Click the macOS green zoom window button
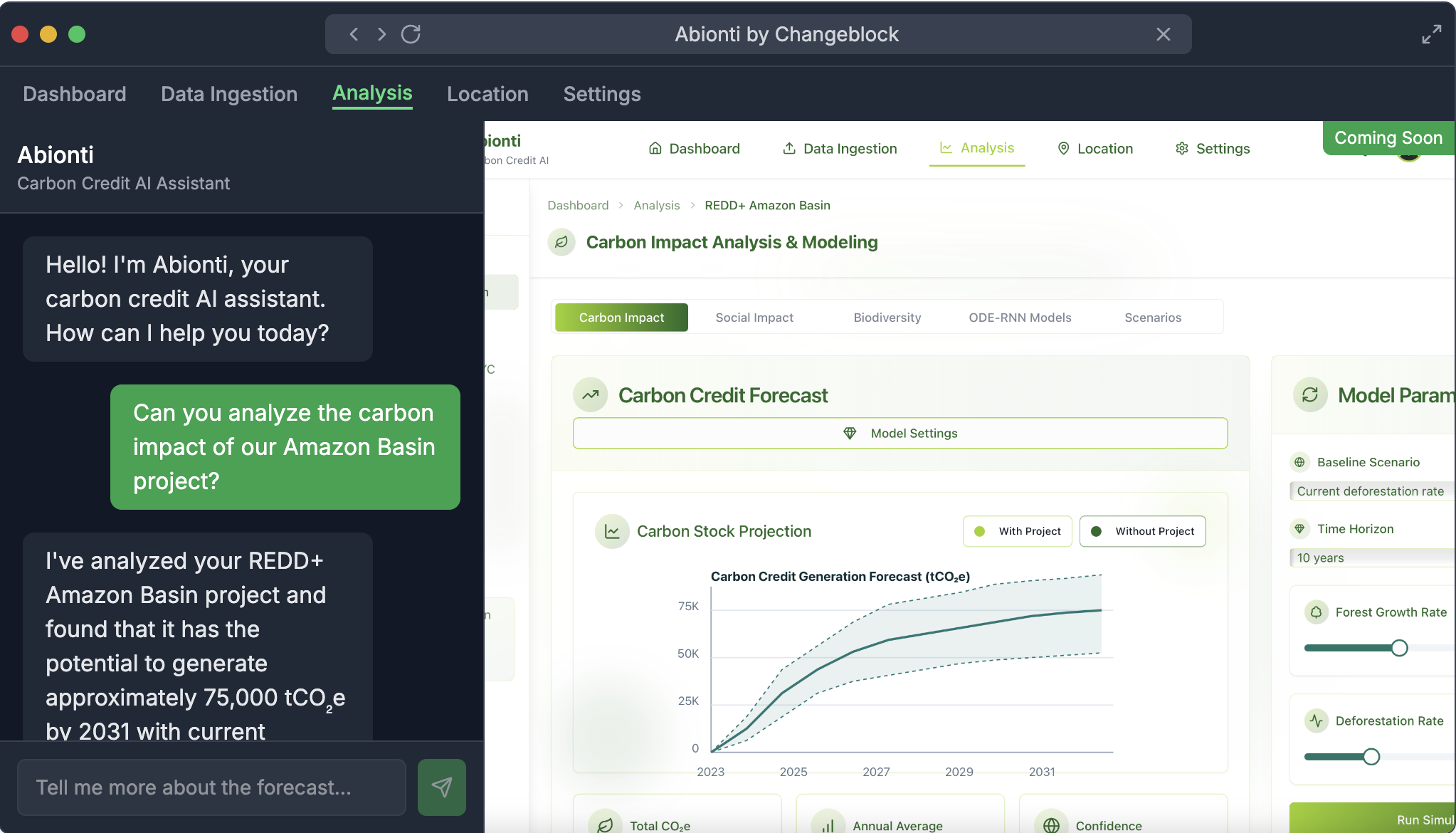 [x=77, y=34]
